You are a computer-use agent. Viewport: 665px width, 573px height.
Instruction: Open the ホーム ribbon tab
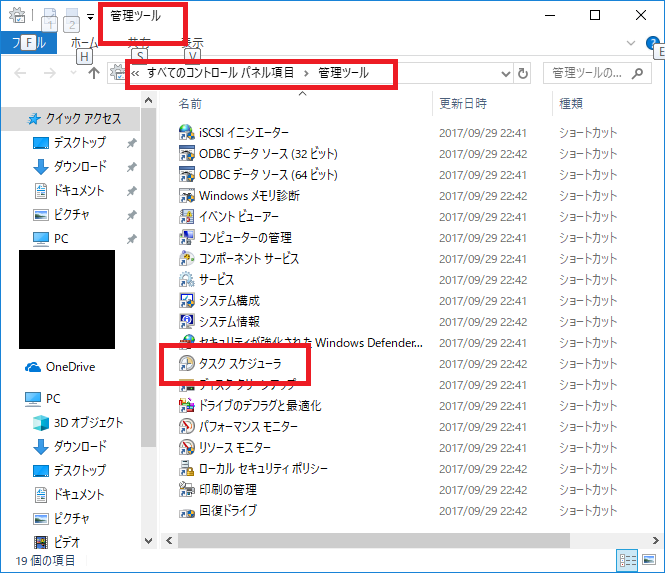84,43
